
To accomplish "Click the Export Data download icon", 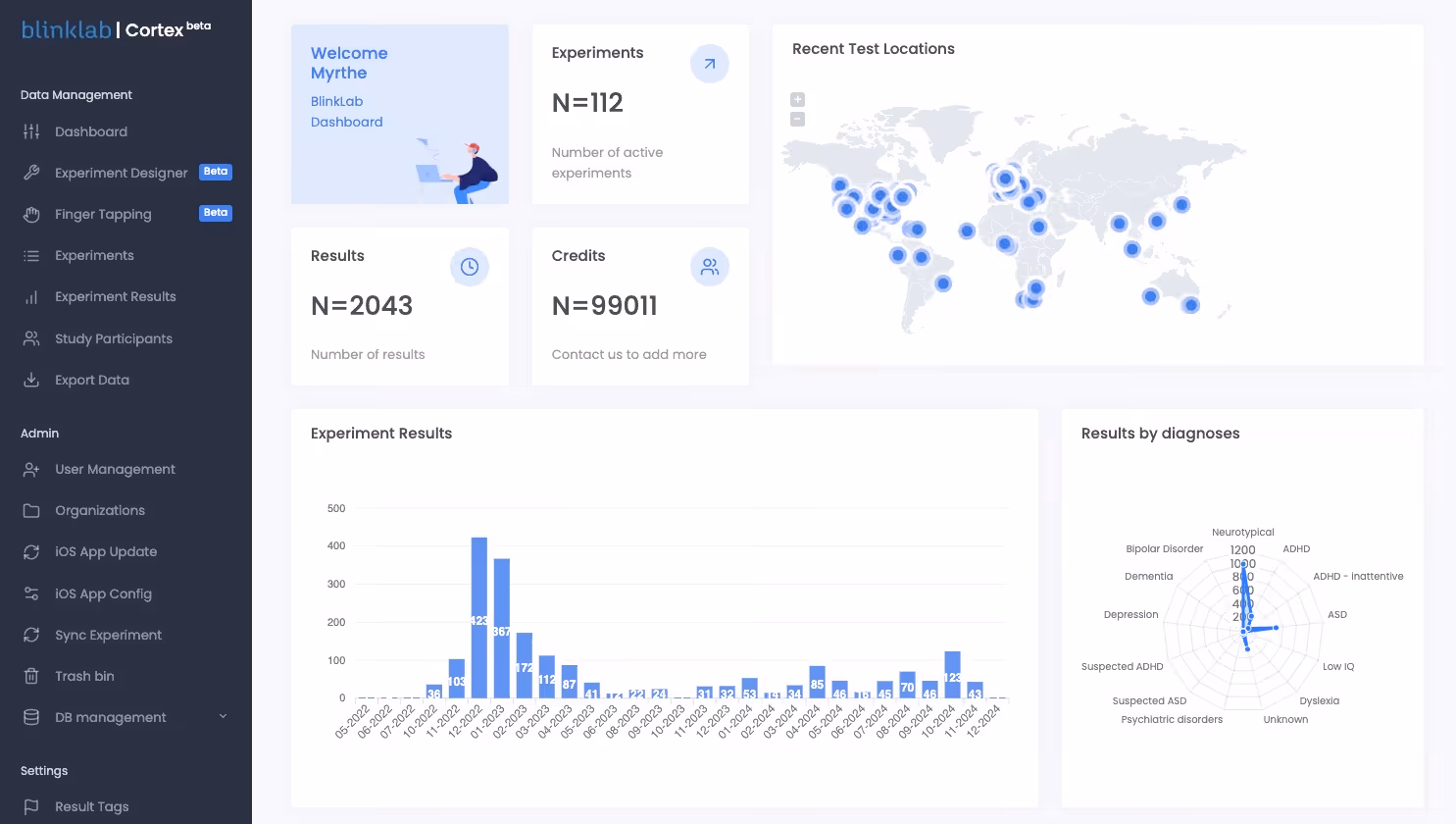I will [x=31, y=380].
